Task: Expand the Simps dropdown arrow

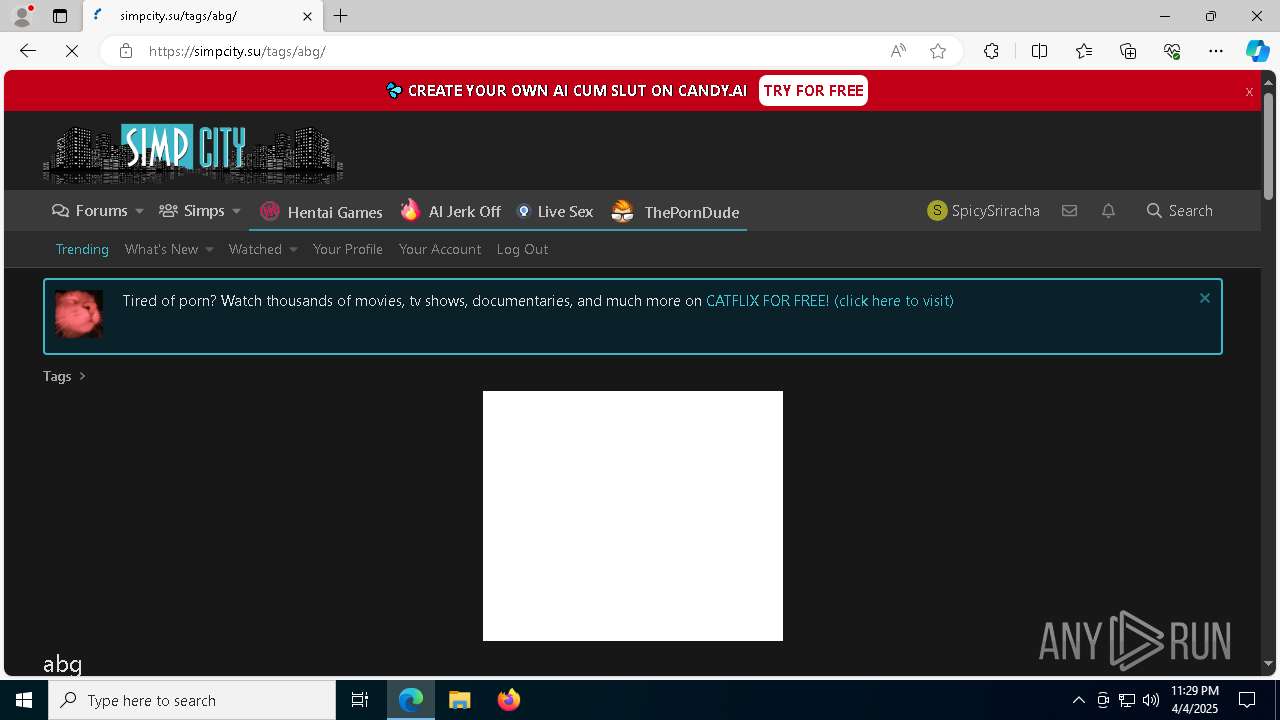Action: (236, 211)
